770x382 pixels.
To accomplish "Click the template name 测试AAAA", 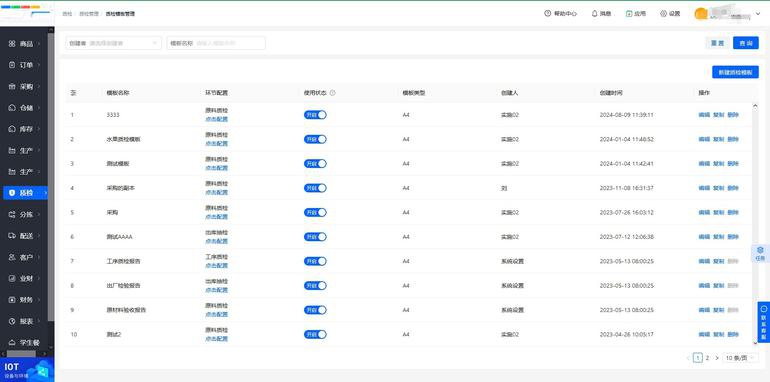I will pyautogui.click(x=119, y=237).
